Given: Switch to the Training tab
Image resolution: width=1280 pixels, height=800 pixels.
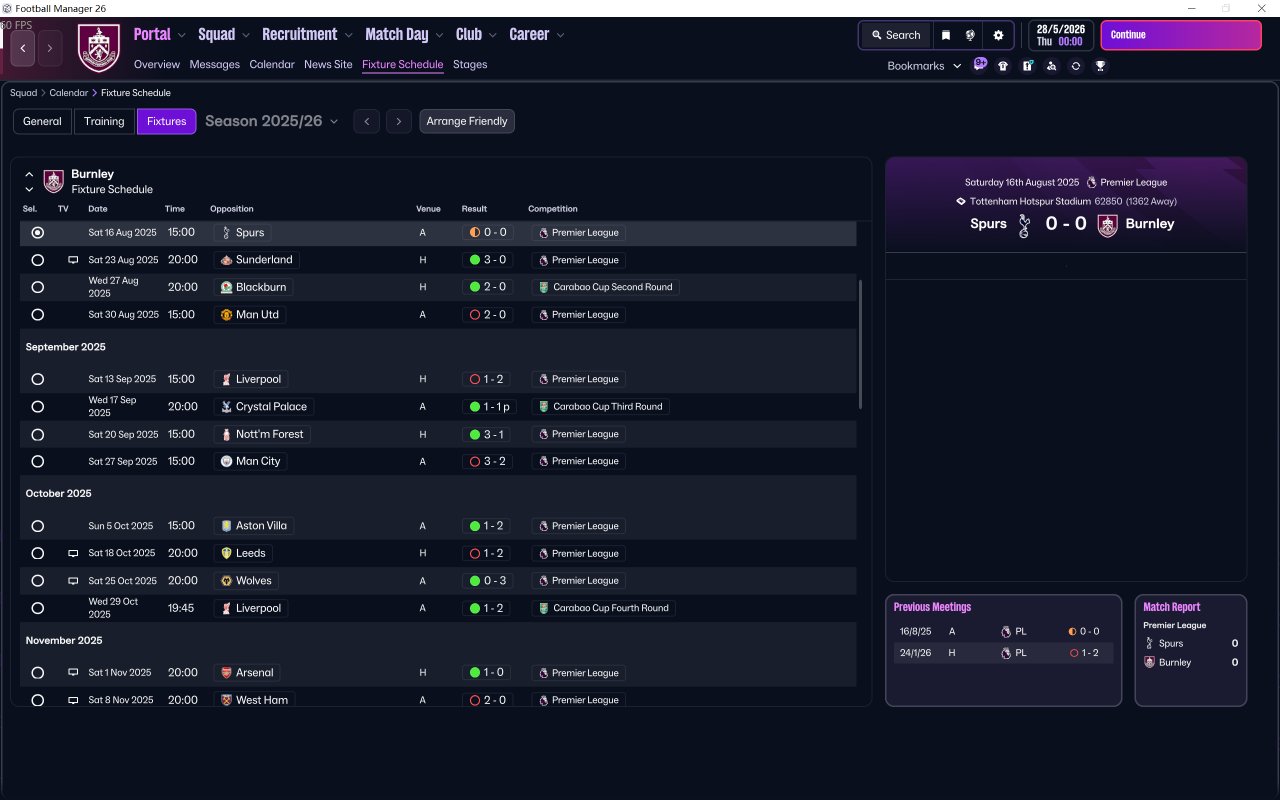Looking at the screenshot, I should 104,121.
